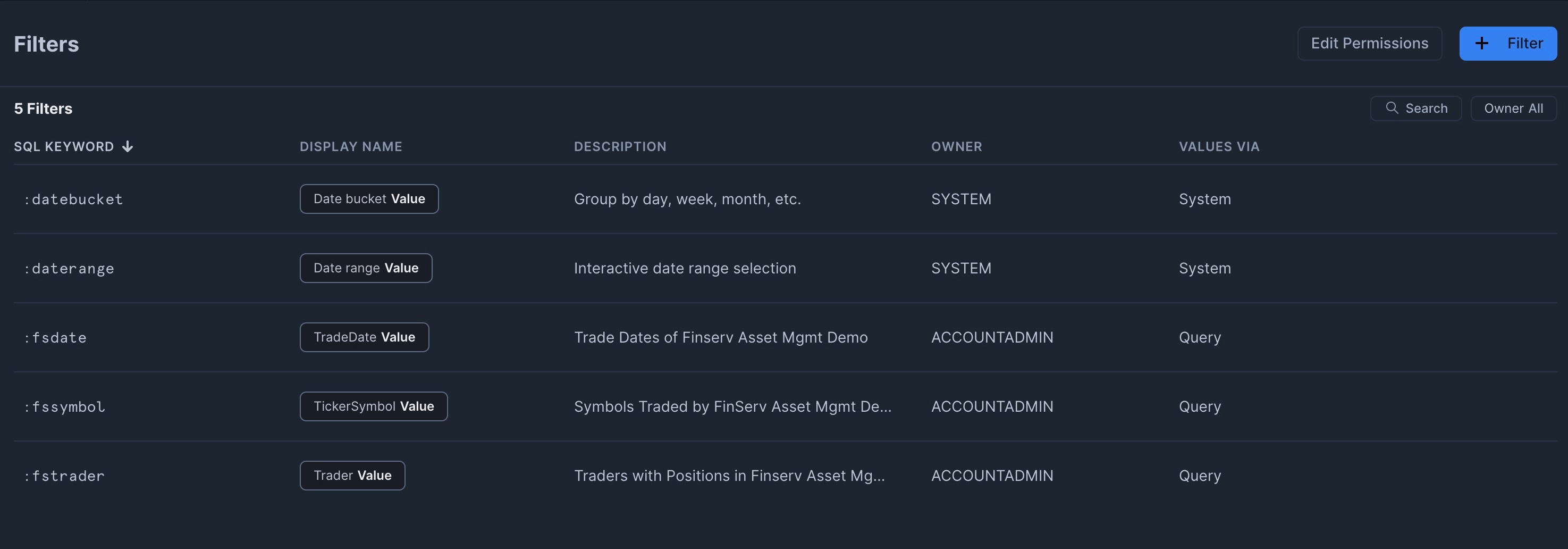This screenshot has height=549, width=1568.
Task: Click the Trader Value badge
Action: pos(352,476)
